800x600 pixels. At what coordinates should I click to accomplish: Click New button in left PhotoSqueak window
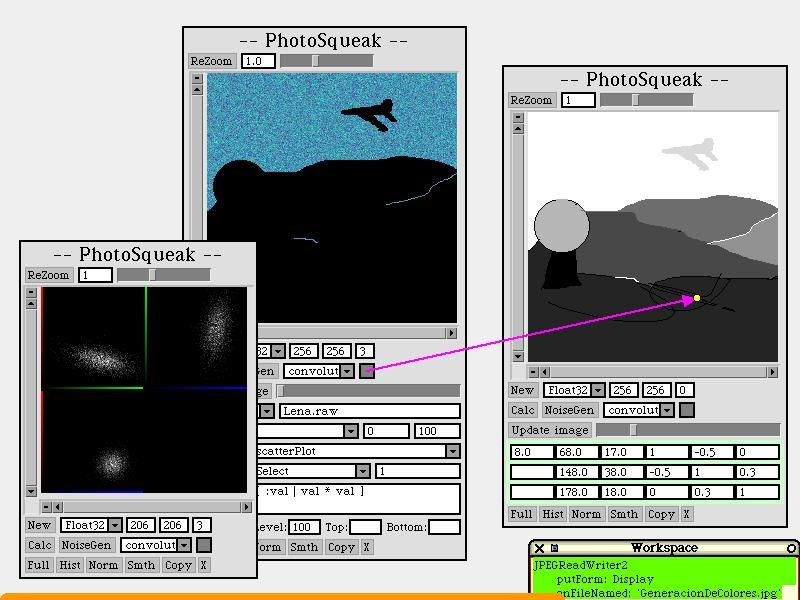[x=39, y=525]
